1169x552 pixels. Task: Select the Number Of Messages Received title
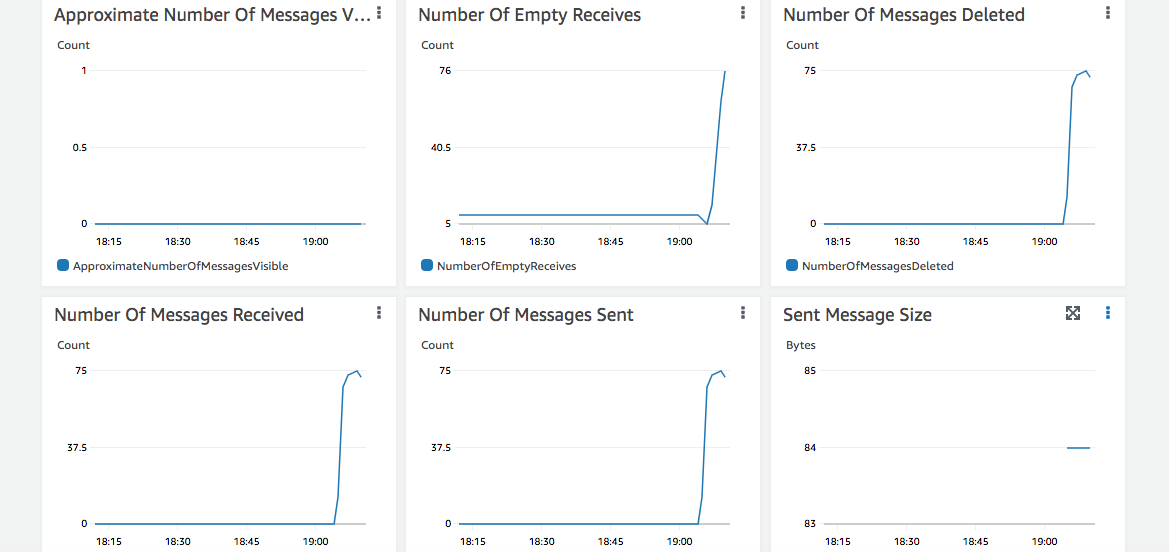[x=179, y=315]
